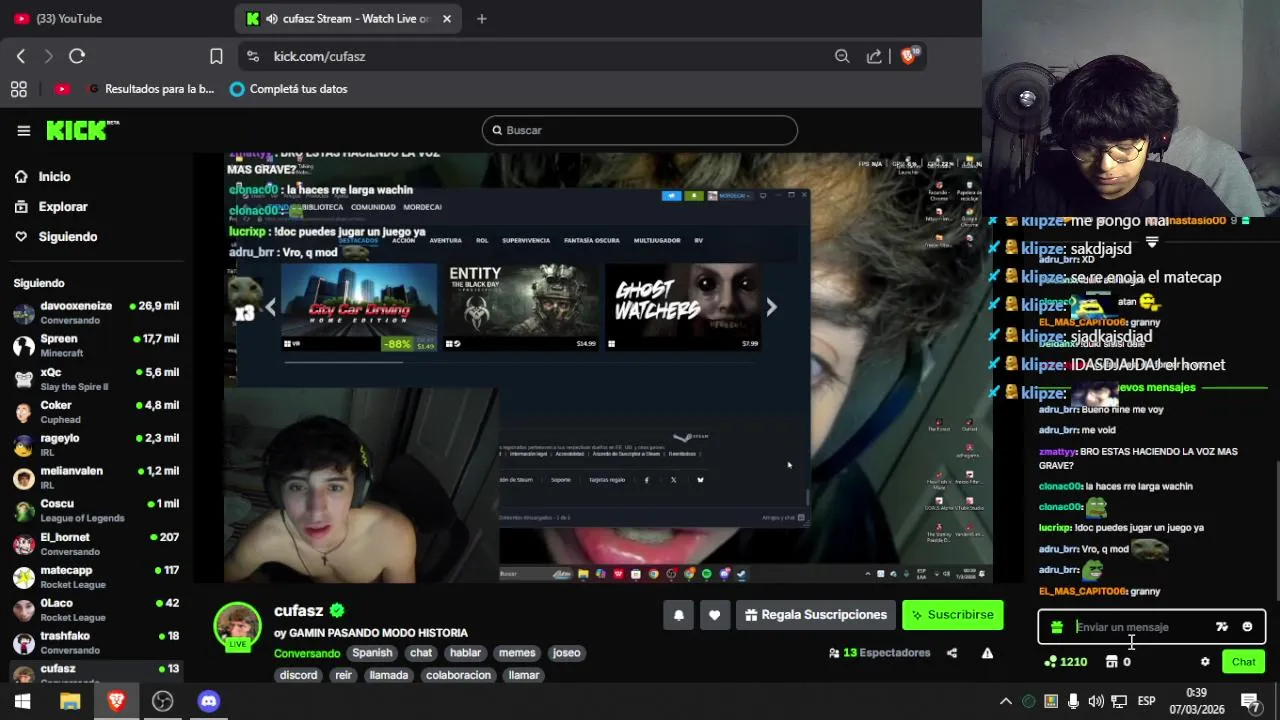
Task: Select the joseo tag
Action: [x=566, y=653]
